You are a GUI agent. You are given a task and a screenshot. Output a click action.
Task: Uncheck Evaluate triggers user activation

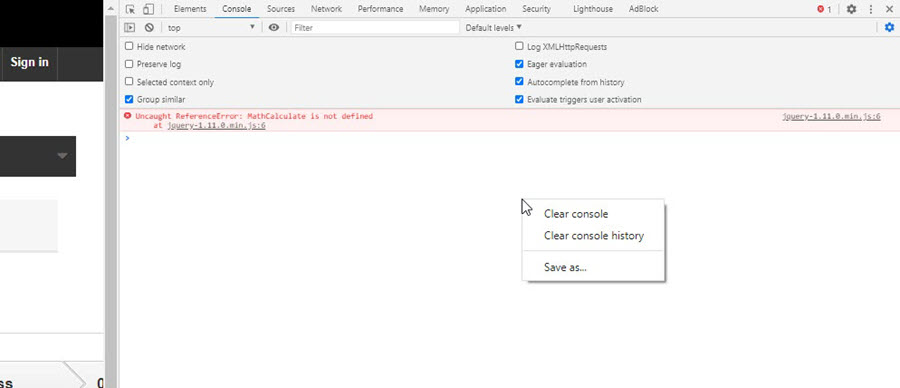(519, 99)
